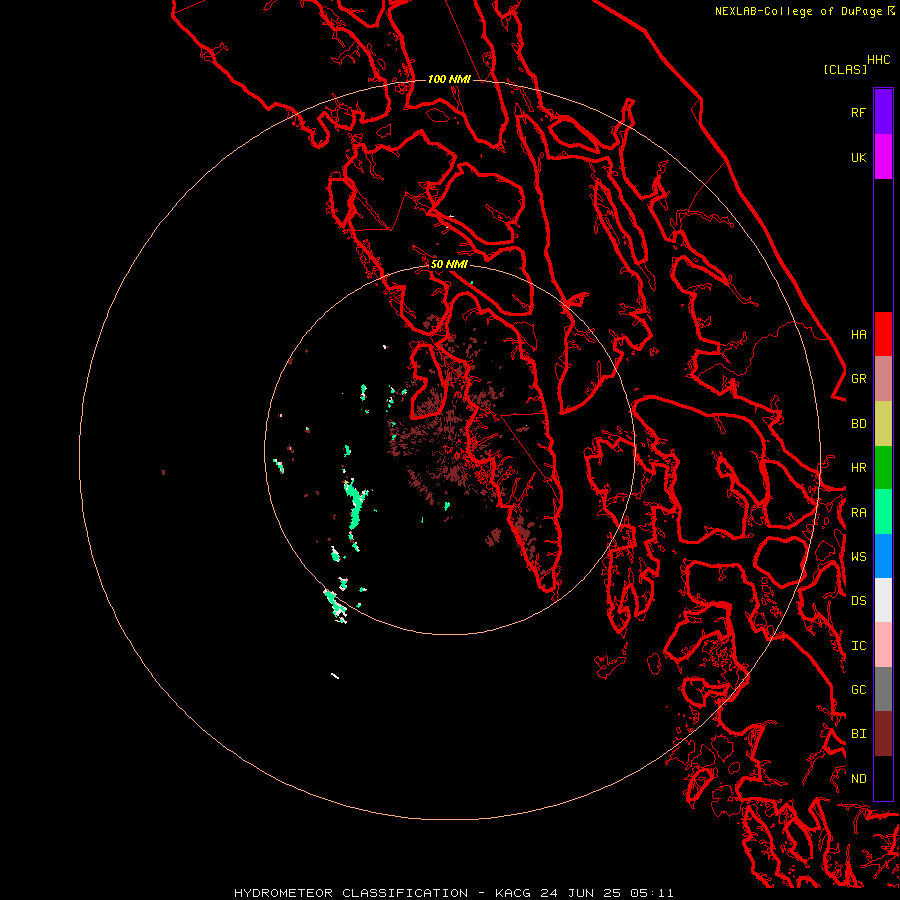Viewport: 900px width, 900px height.
Task: Click the DS white color swatch
Action: point(883,600)
